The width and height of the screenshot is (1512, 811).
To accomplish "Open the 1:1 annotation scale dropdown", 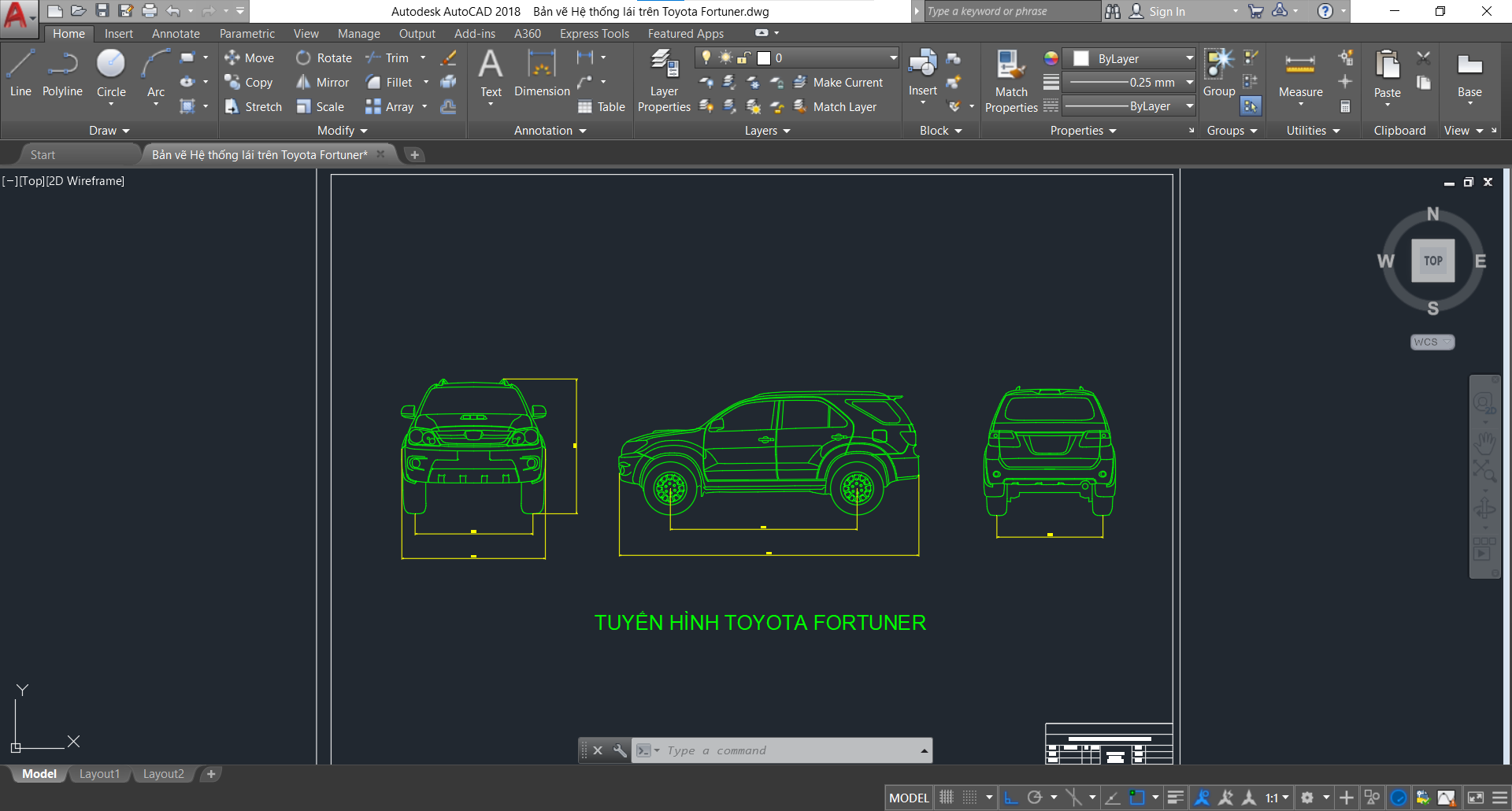I will click(x=1277, y=798).
